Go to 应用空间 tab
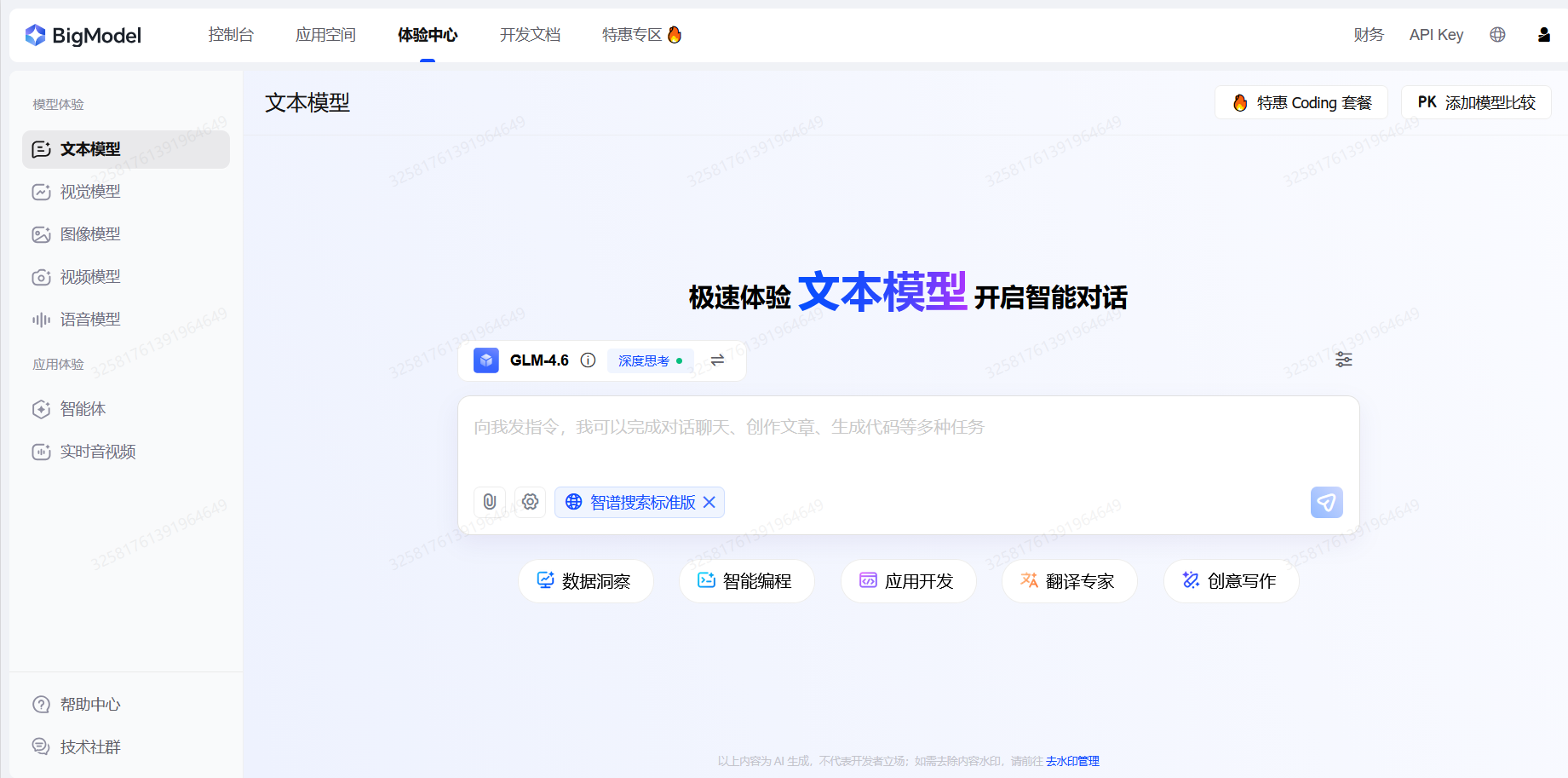Viewport: 1568px width, 778px height. coord(325,35)
